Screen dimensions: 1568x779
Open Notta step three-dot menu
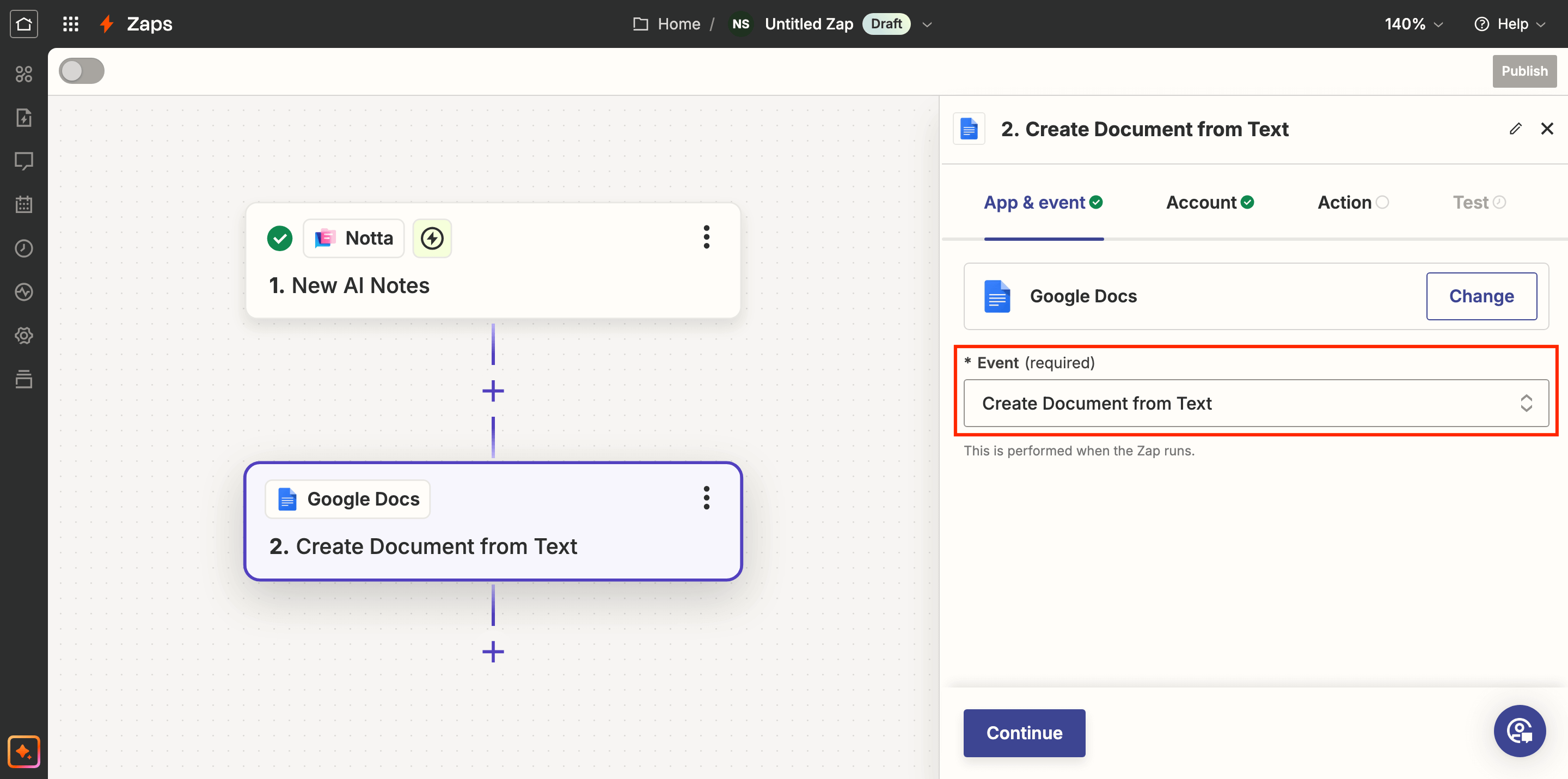[707, 237]
